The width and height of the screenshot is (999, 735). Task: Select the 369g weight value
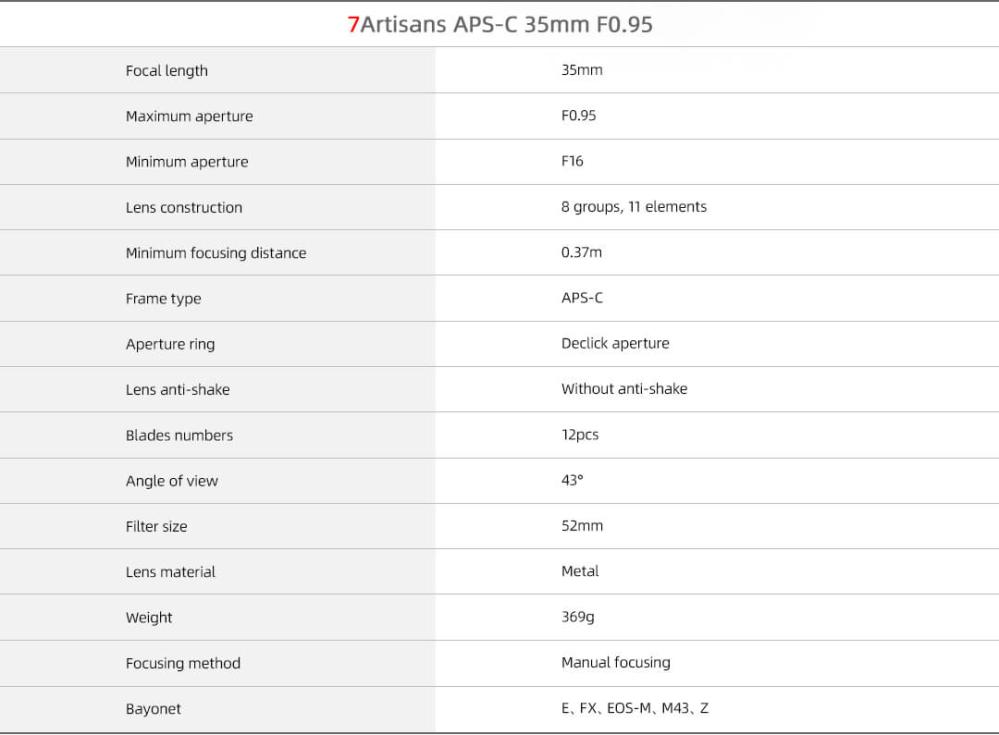578,617
